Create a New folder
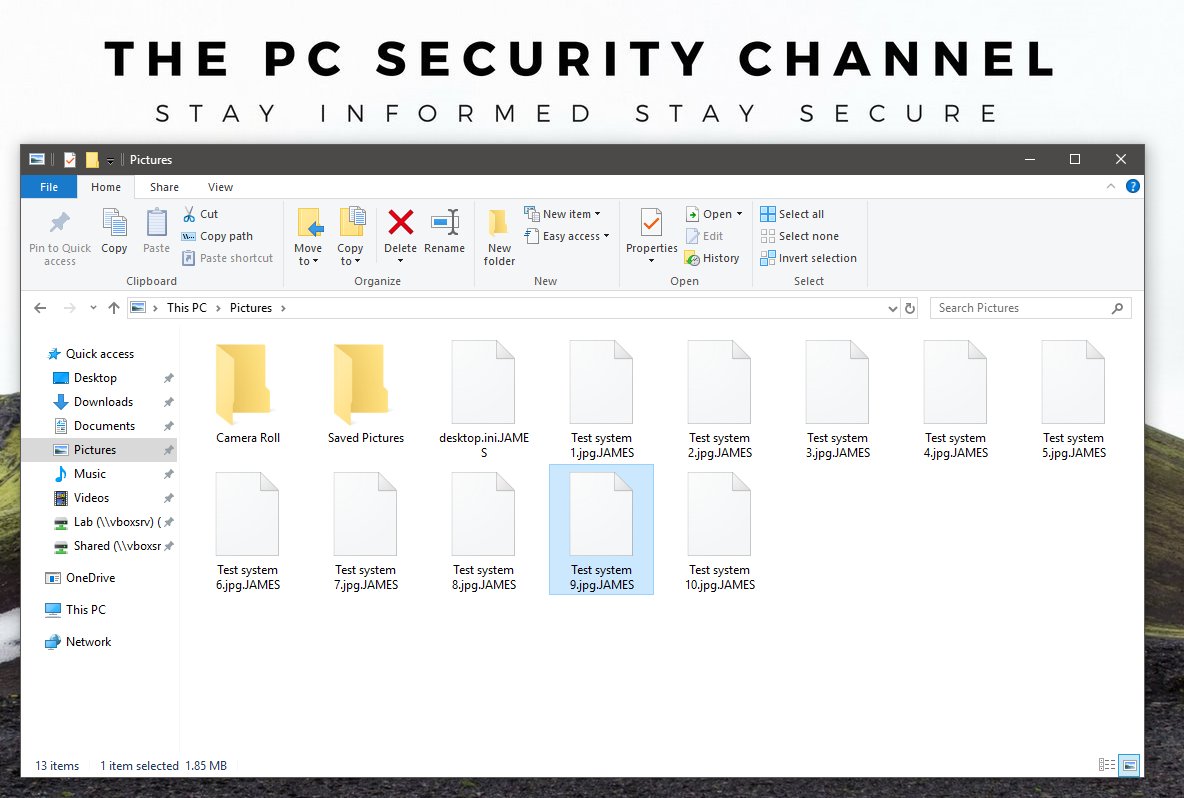The width and height of the screenshot is (1184, 798). click(499, 237)
